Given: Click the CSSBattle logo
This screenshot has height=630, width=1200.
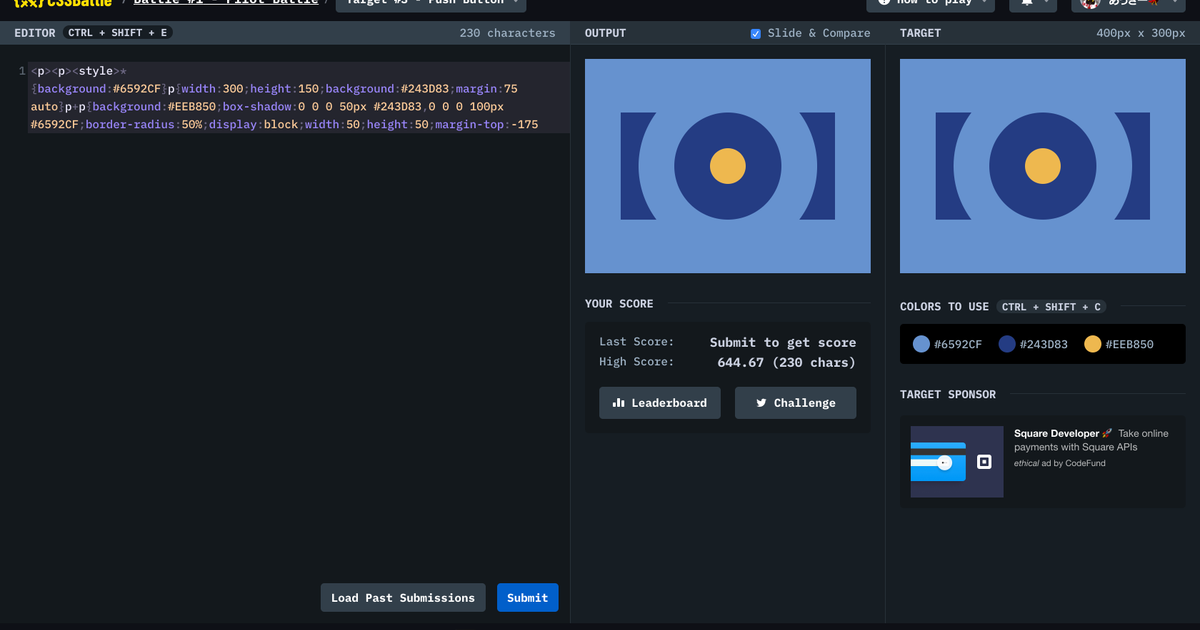Looking at the screenshot, I should pos(63,3).
